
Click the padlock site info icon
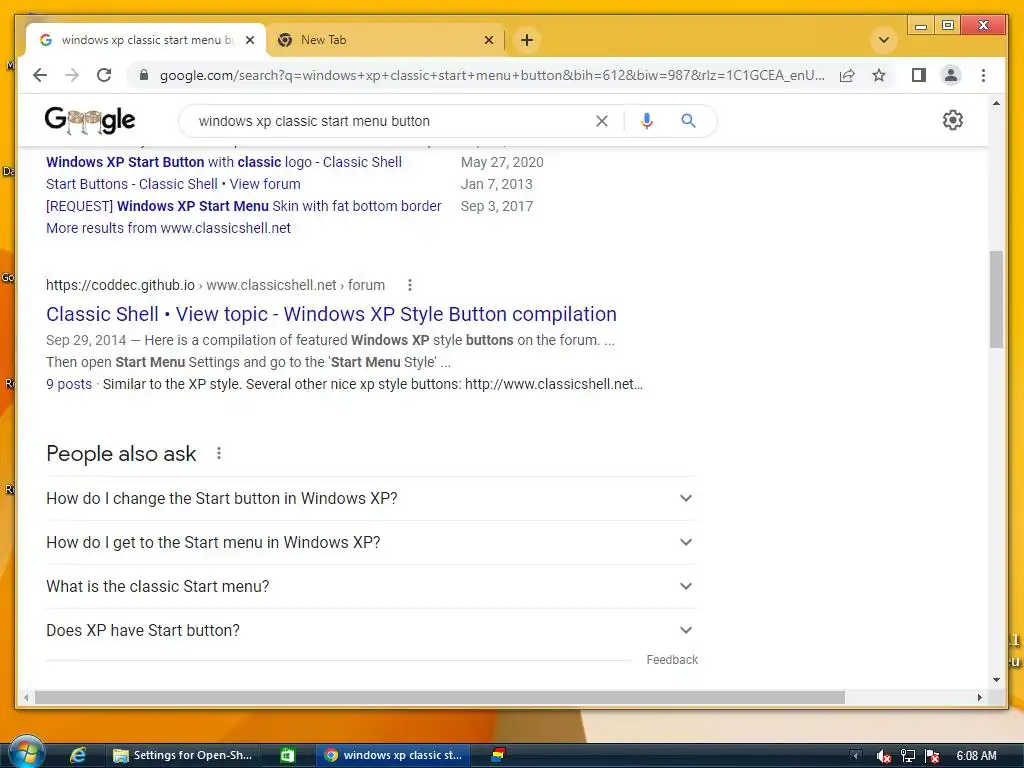tap(144, 75)
